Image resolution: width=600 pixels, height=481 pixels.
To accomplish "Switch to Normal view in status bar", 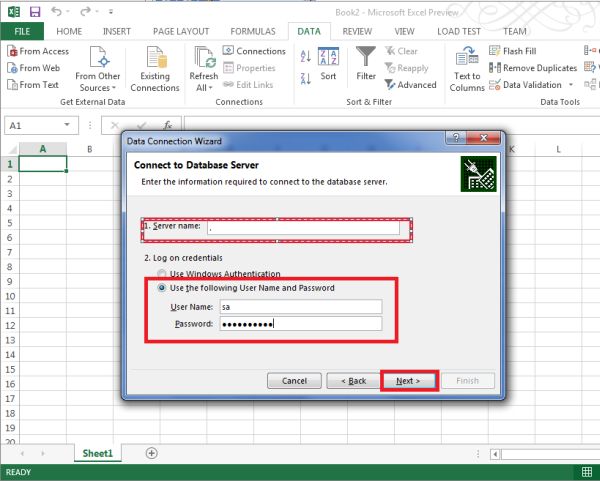I will (587, 471).
